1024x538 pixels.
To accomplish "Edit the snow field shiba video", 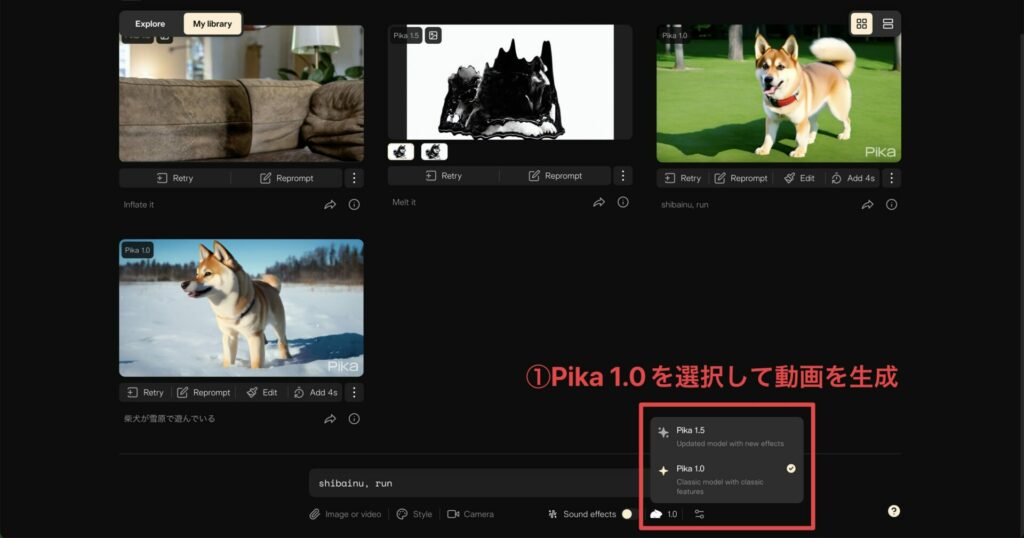I will pyautogui.click(x=262, y=392).
